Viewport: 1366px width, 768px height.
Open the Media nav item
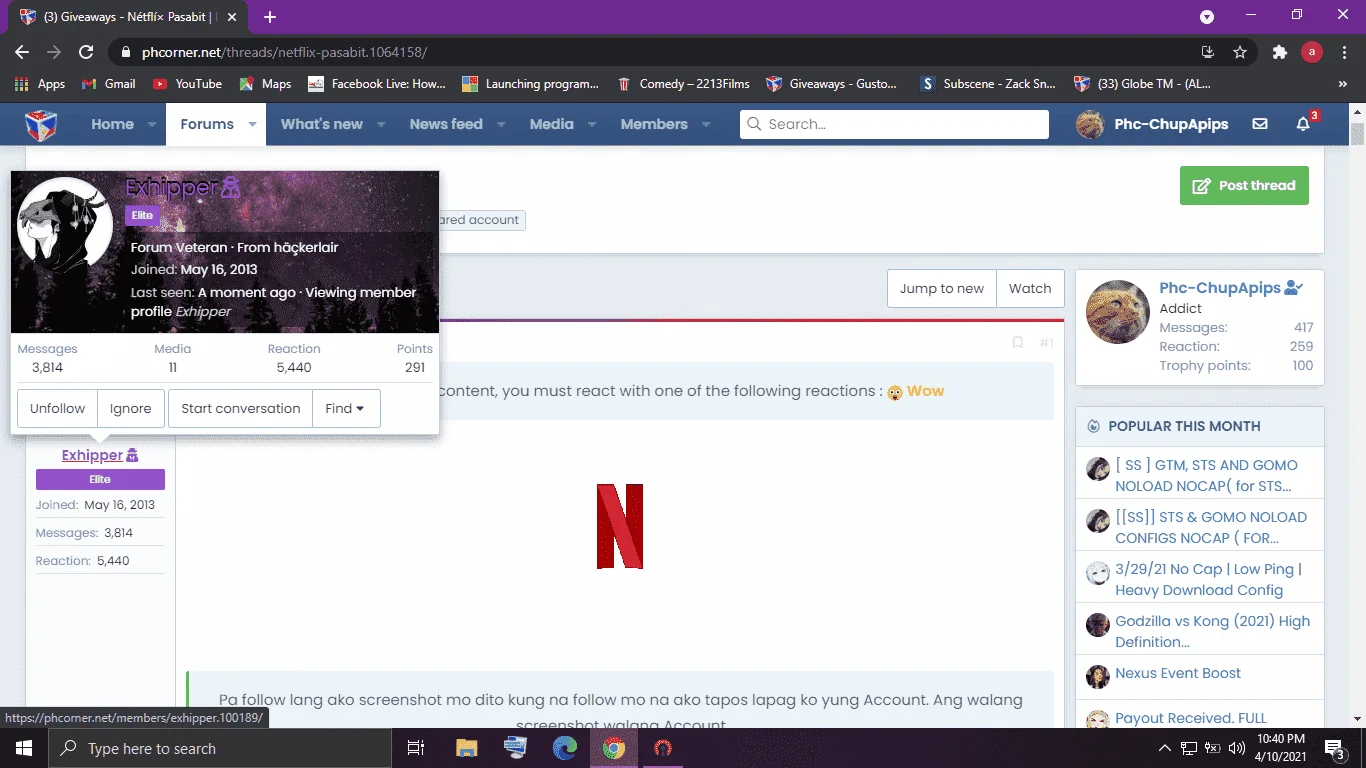552,124
